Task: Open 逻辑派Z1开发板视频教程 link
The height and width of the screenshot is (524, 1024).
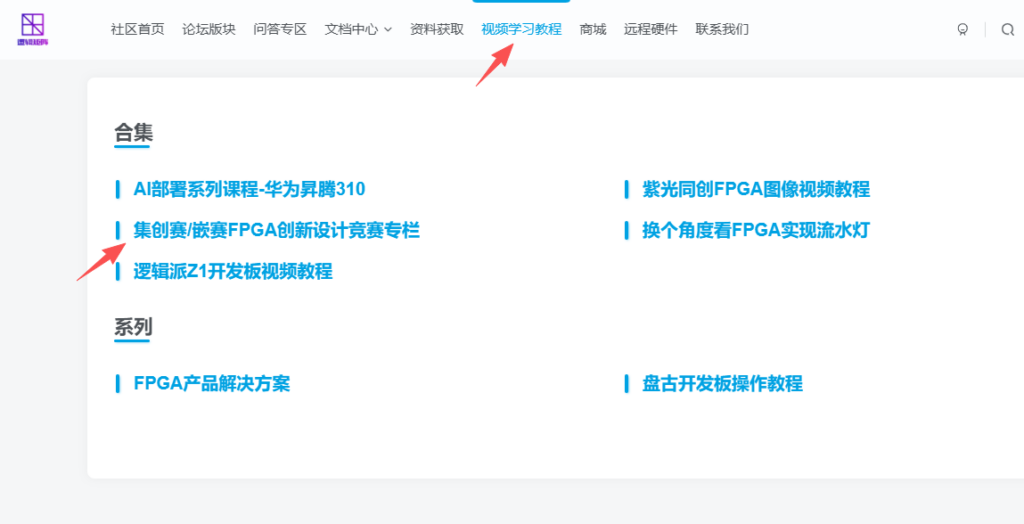Action: [x=233, y=271]
